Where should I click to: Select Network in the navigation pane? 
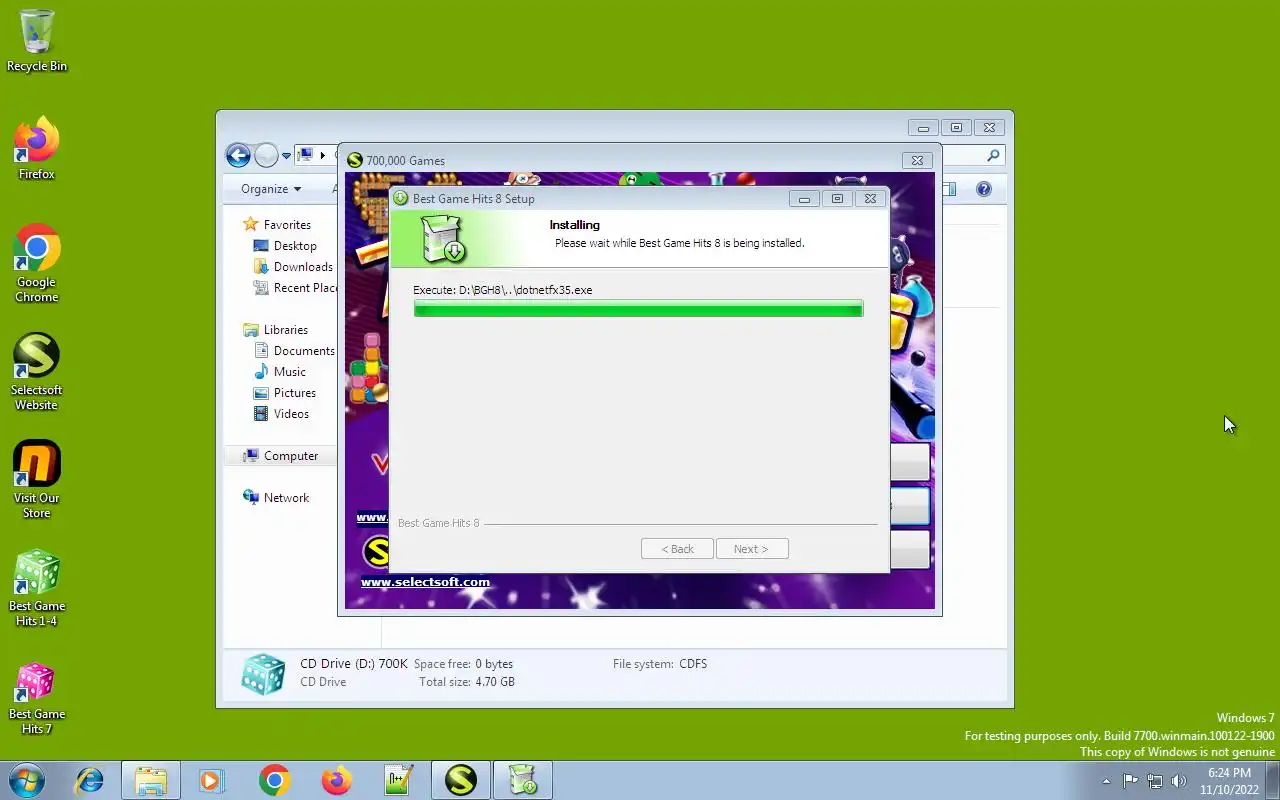277,498
